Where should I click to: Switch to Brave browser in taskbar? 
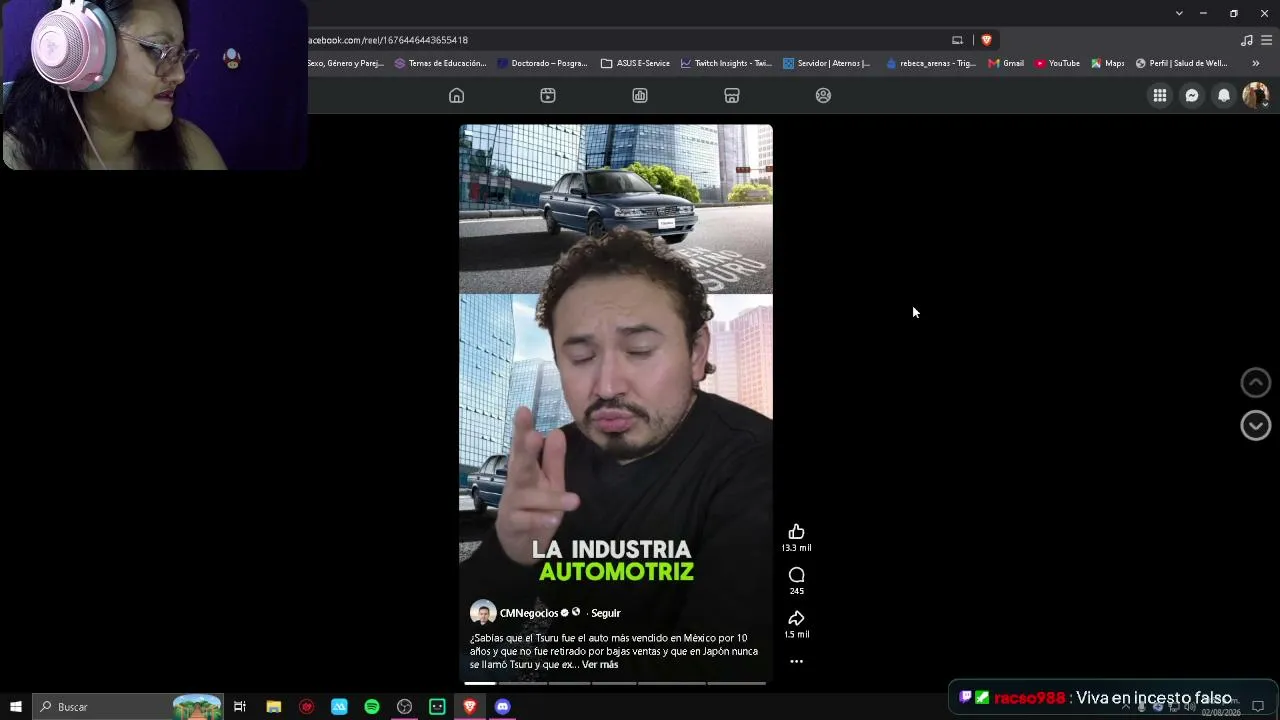tap(470, 706)
